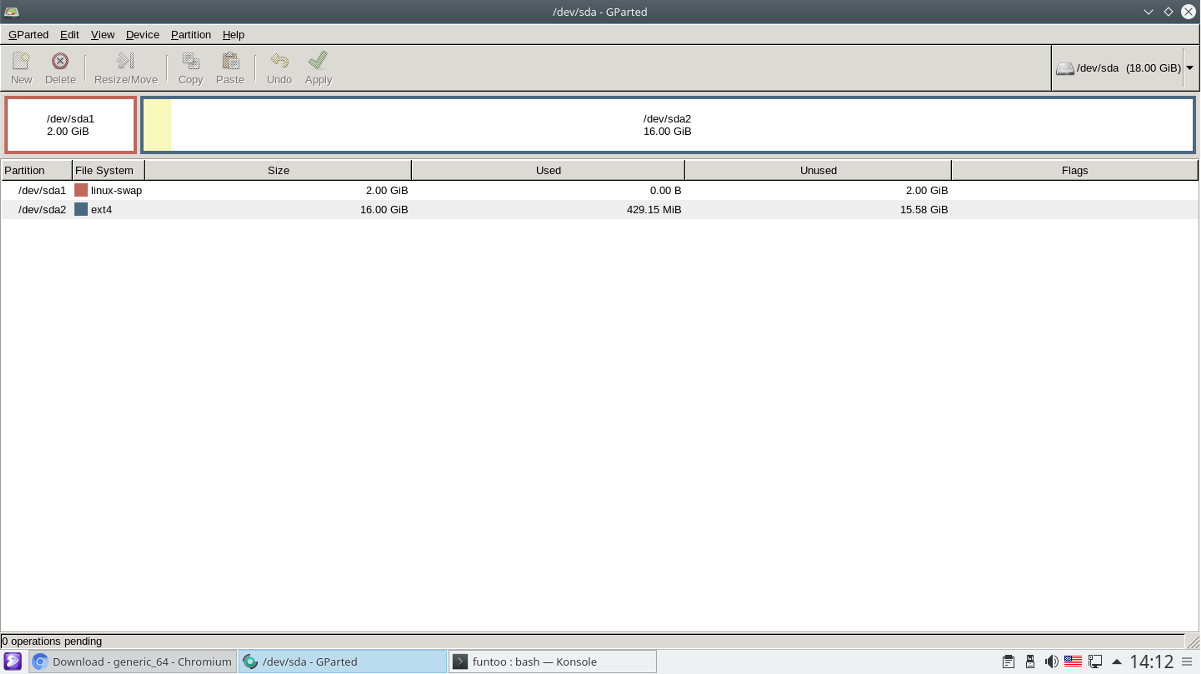The width and height of the screenshot is (1201, 674).
Task: Click the US flag keyboard layout icon
Action: [x=1072, y=661]
